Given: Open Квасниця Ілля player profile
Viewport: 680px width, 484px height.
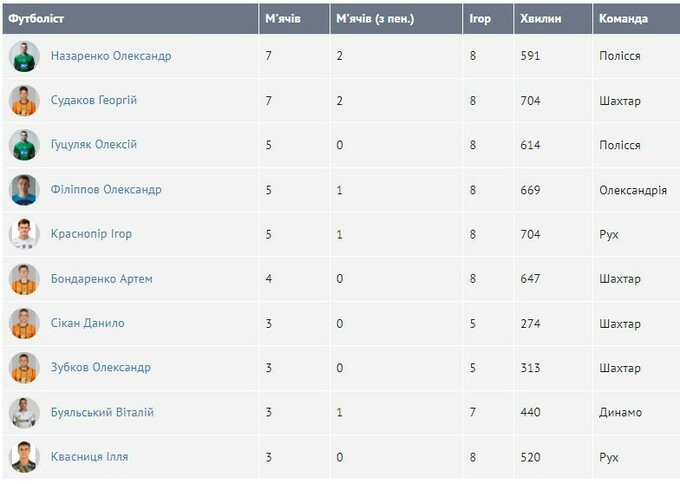Looking at the screenshot, I should (x=89, y=457).
